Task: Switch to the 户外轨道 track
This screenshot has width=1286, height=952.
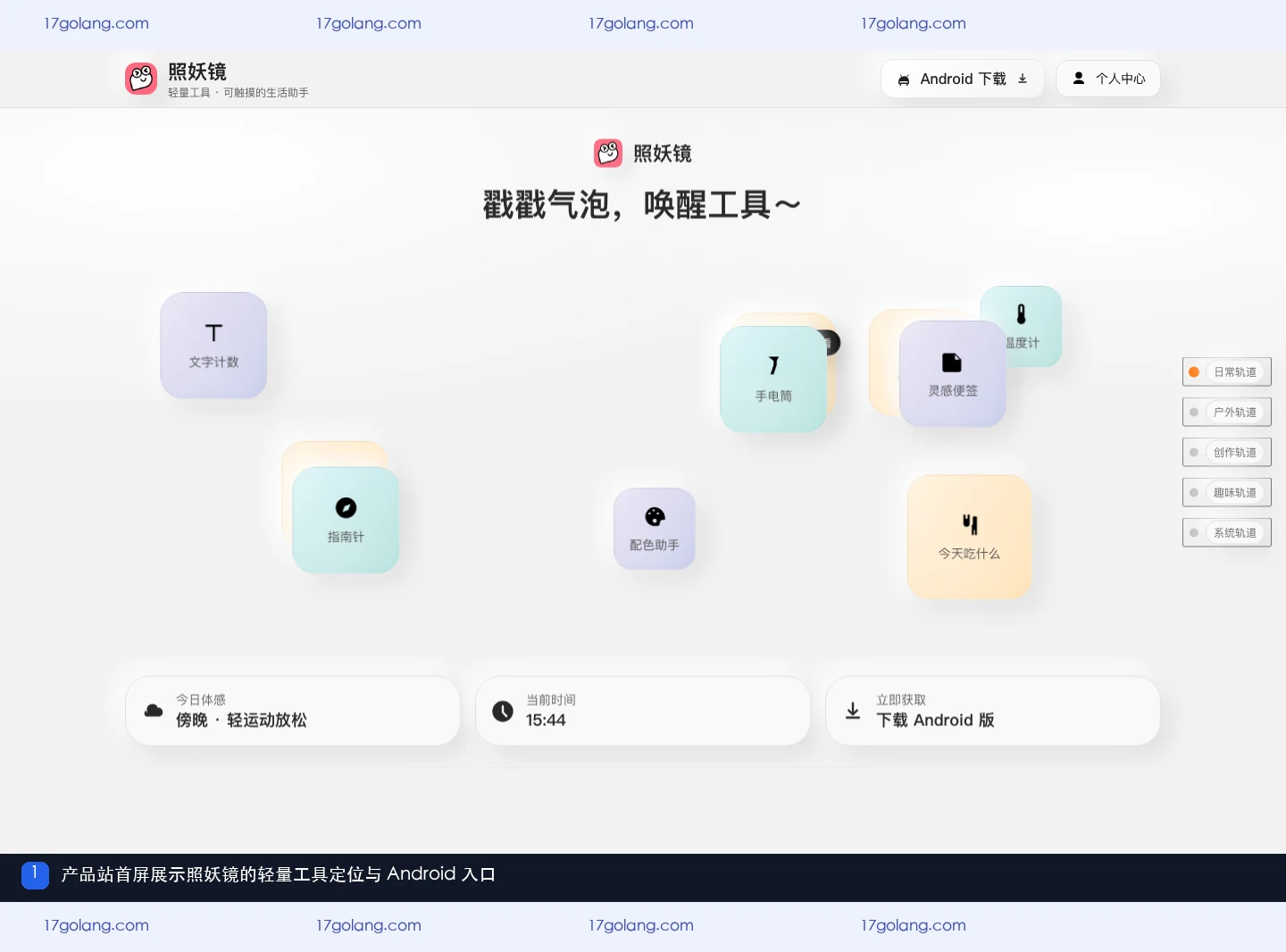Action: [1227, 412]
